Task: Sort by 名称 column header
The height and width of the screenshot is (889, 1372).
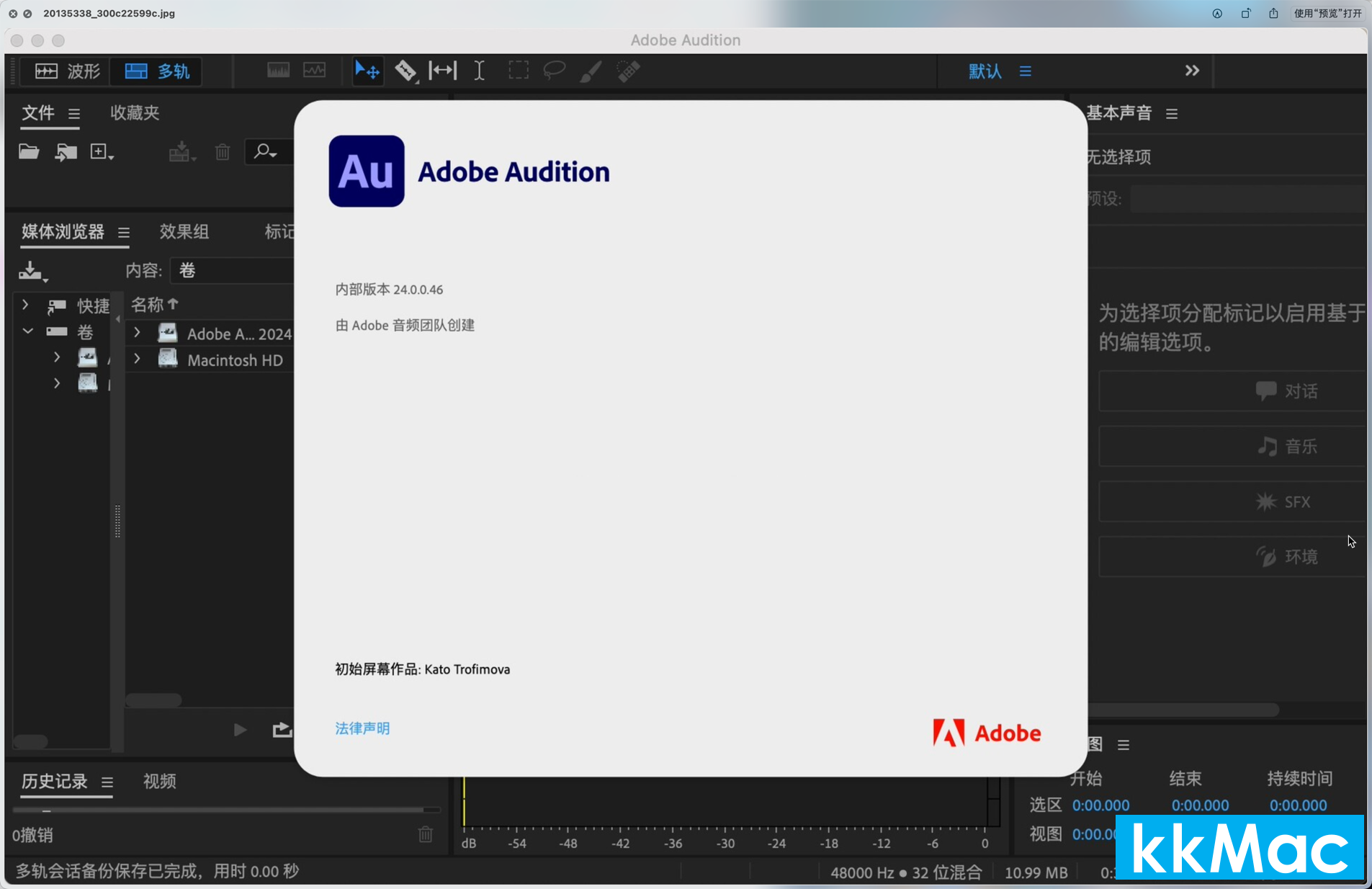Action: point(154,305)
